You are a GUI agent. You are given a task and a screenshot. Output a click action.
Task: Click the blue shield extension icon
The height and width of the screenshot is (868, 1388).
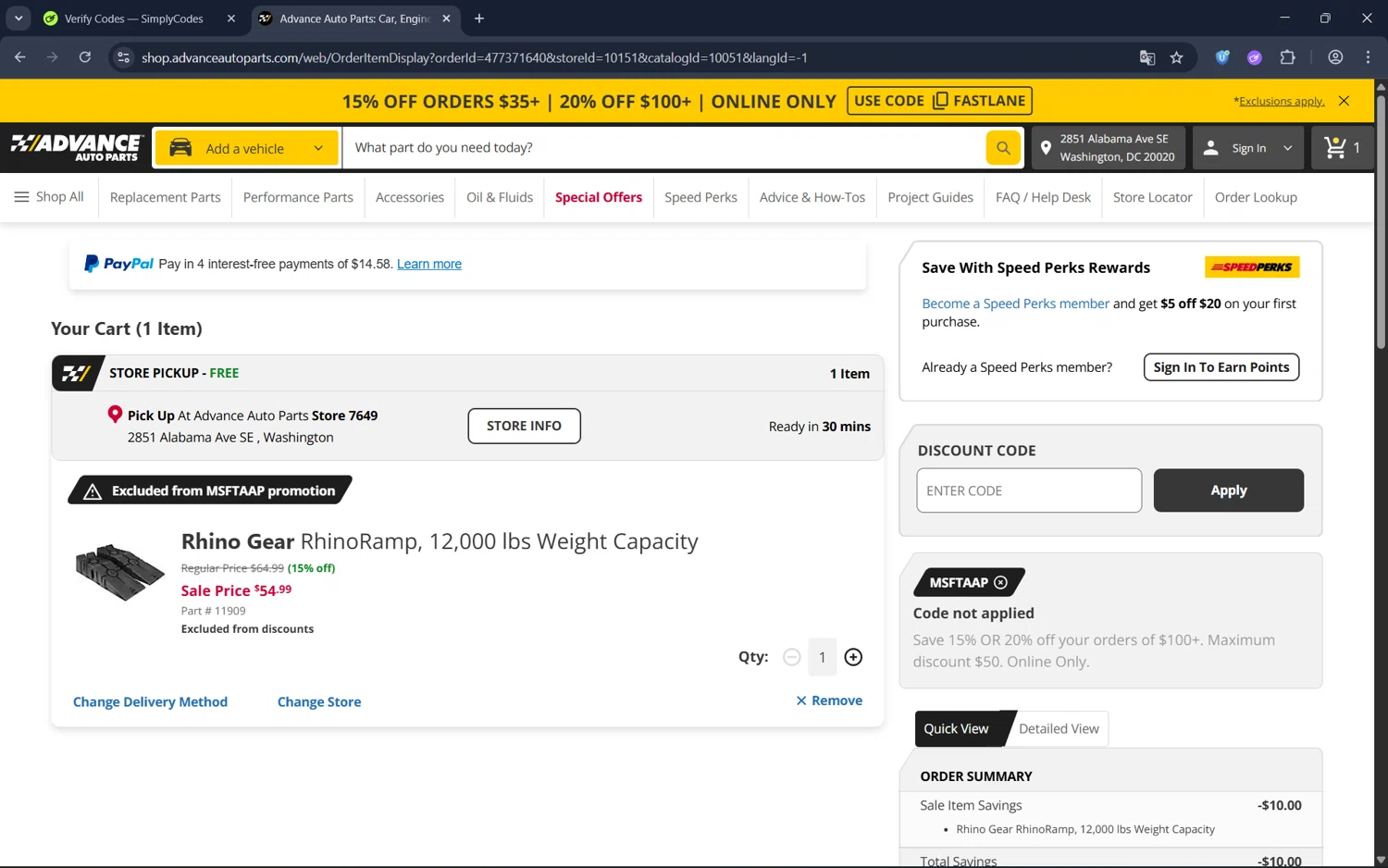(x=1222, y=57)
